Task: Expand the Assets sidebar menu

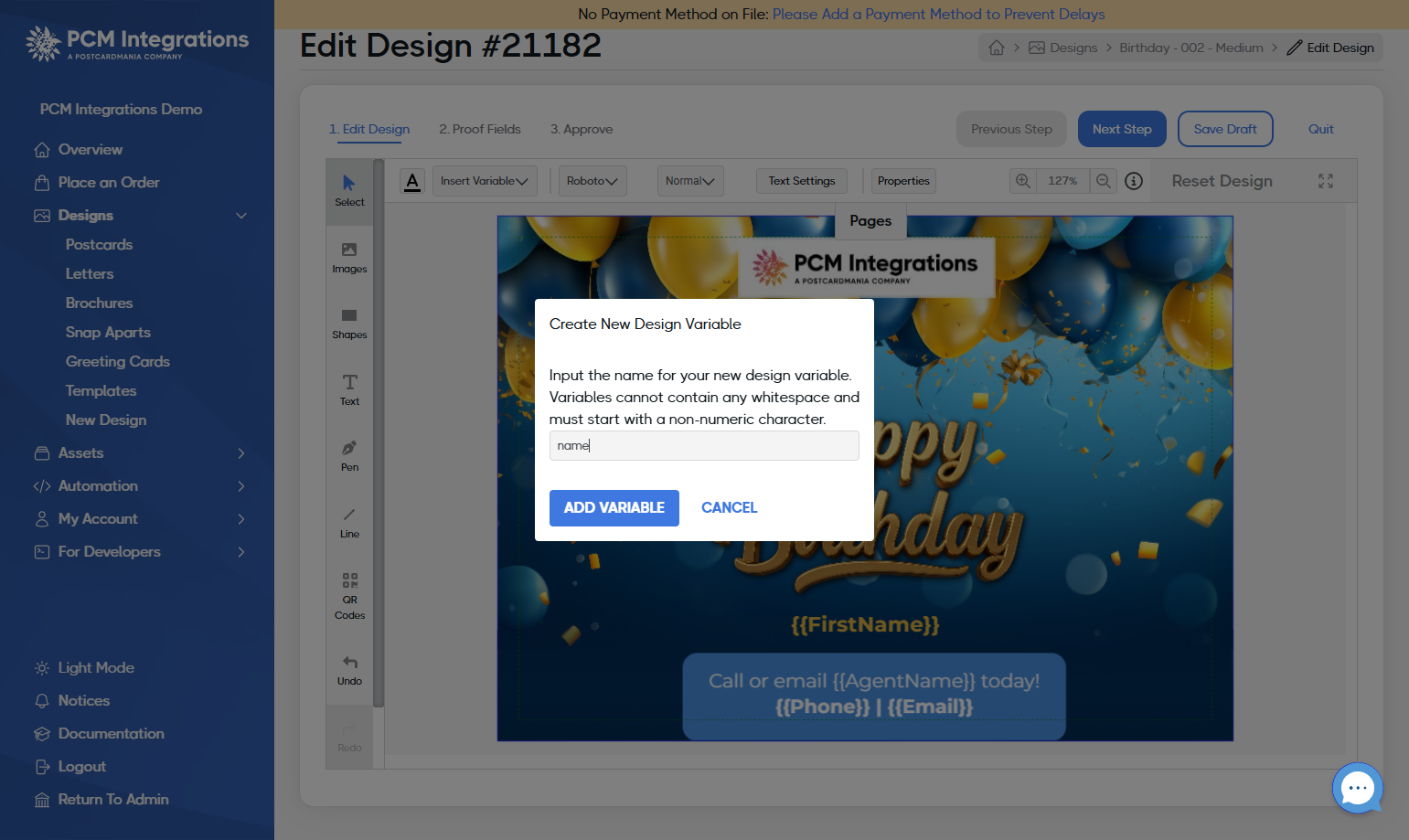Action: pyautogui.click(x=139, y=453)
